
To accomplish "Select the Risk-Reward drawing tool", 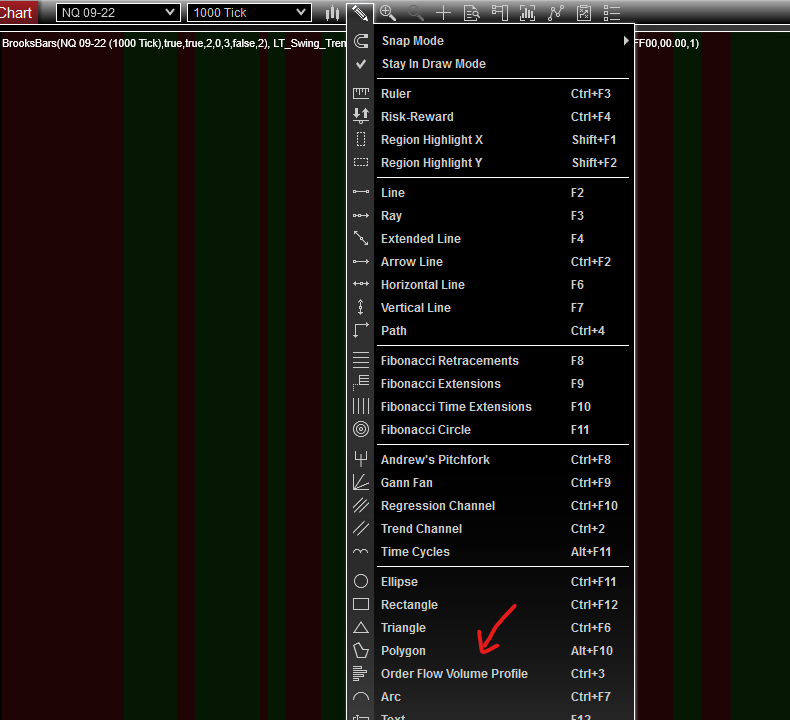I will click(x=490, y=117).
